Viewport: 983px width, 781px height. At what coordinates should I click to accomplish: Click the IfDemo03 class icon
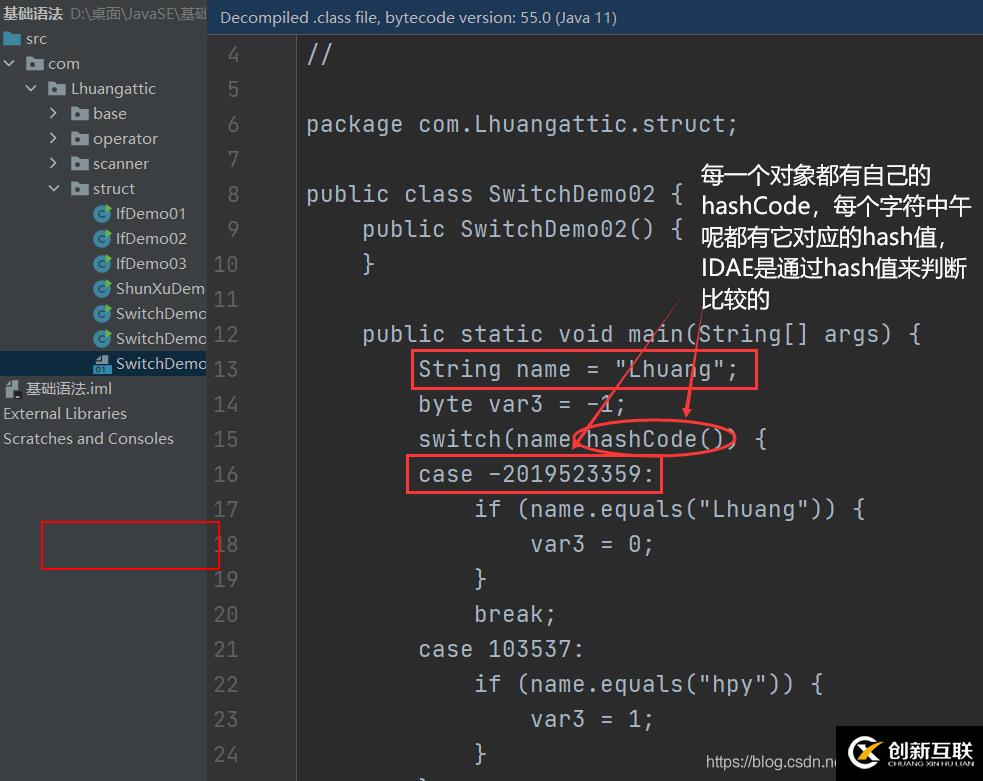coord(103,263)
